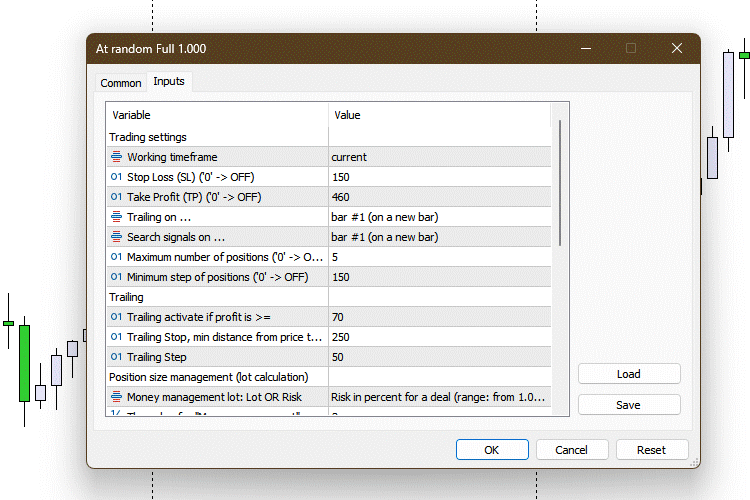This screenshot has height=500, width=750.
Task: Open the Working timeframe value dropdown
Action: click(x=439, y=157)
